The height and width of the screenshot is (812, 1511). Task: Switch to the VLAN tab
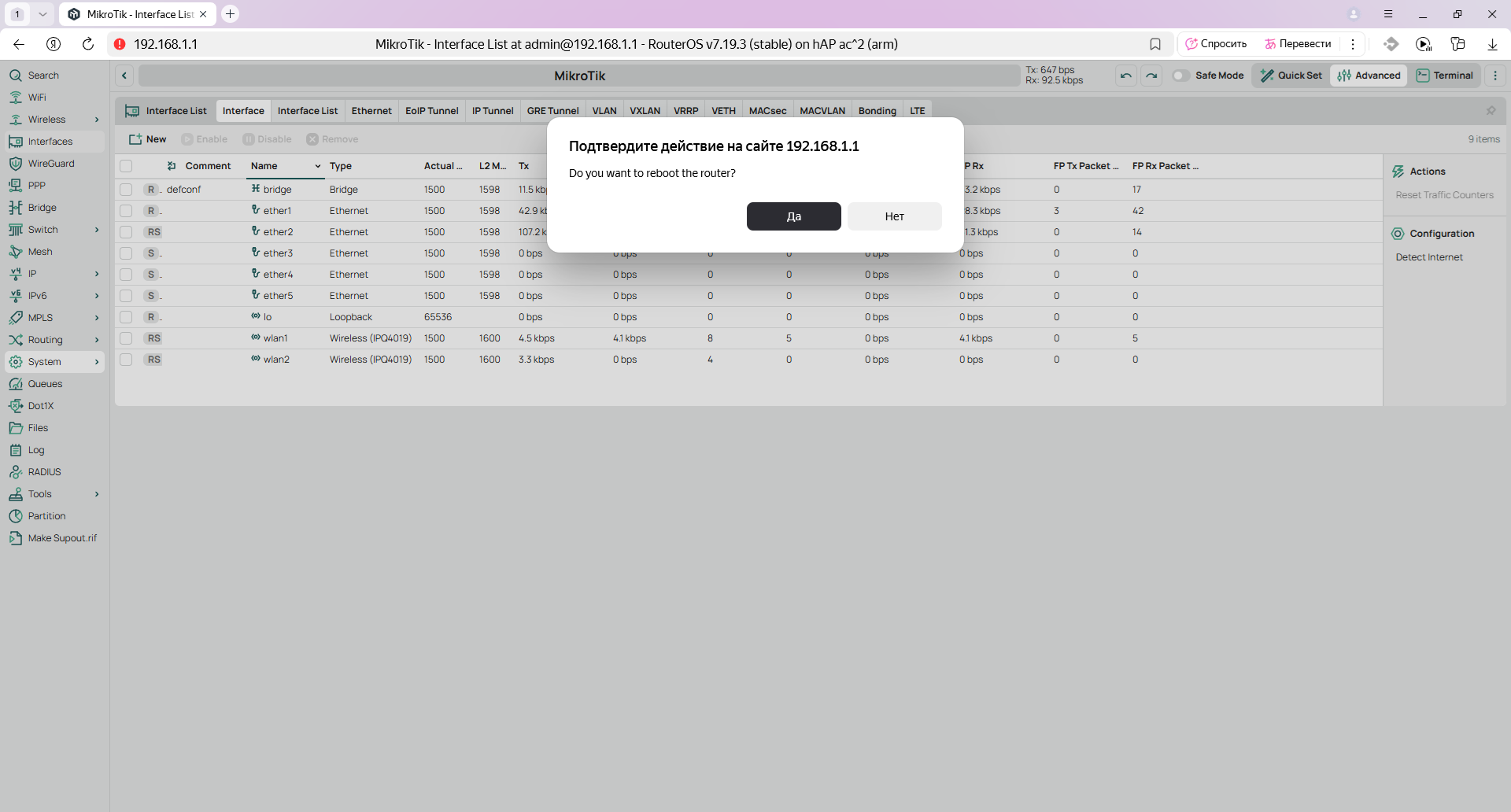pyautogui.click(x=604, y=111)
